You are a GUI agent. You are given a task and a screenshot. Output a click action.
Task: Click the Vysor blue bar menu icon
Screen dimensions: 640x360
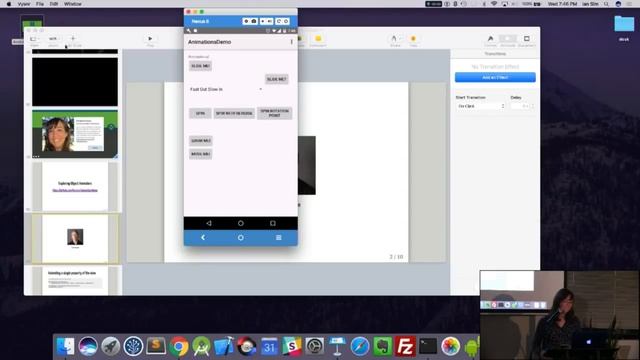278,238
